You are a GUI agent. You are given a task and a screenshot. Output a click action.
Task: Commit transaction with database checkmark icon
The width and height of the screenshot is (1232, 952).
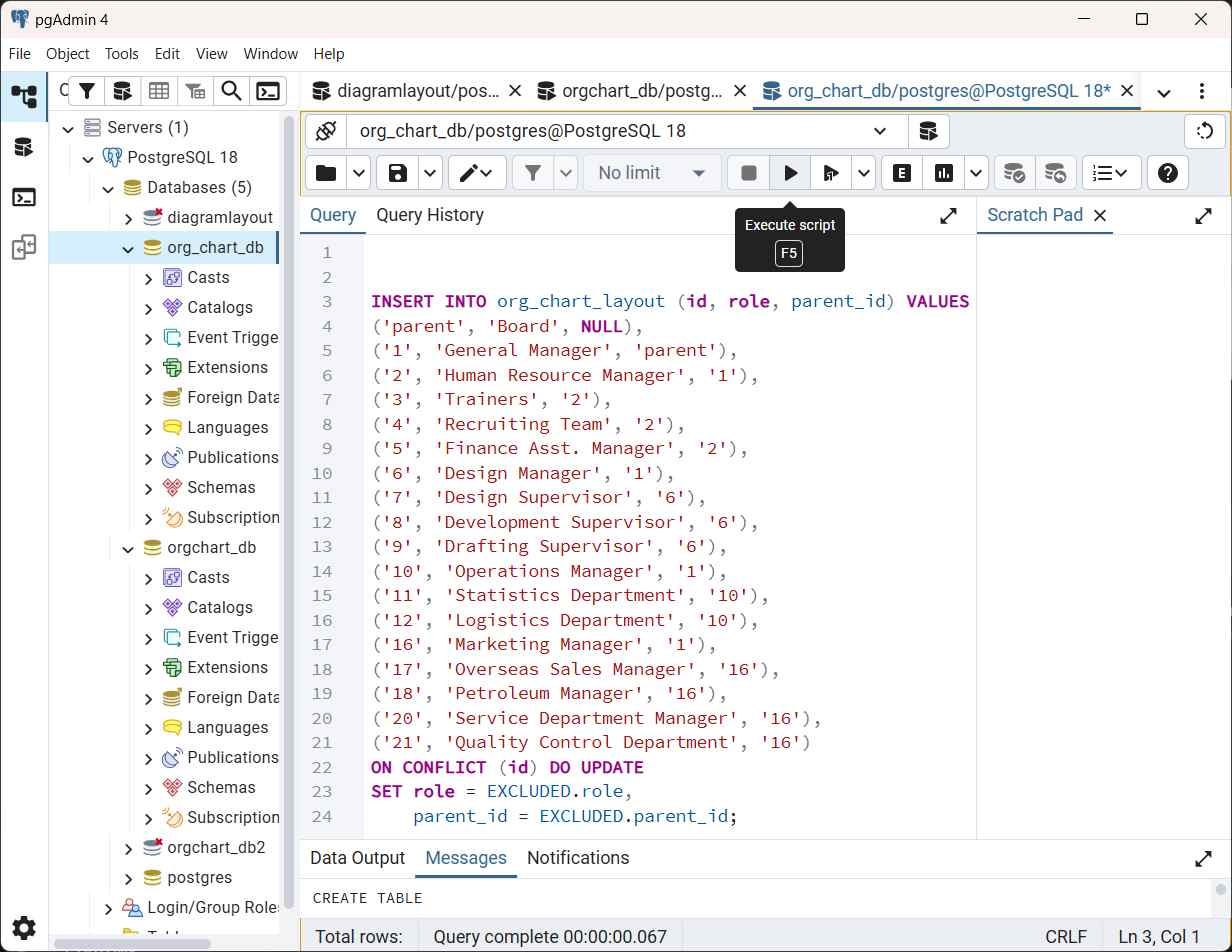1014,173
